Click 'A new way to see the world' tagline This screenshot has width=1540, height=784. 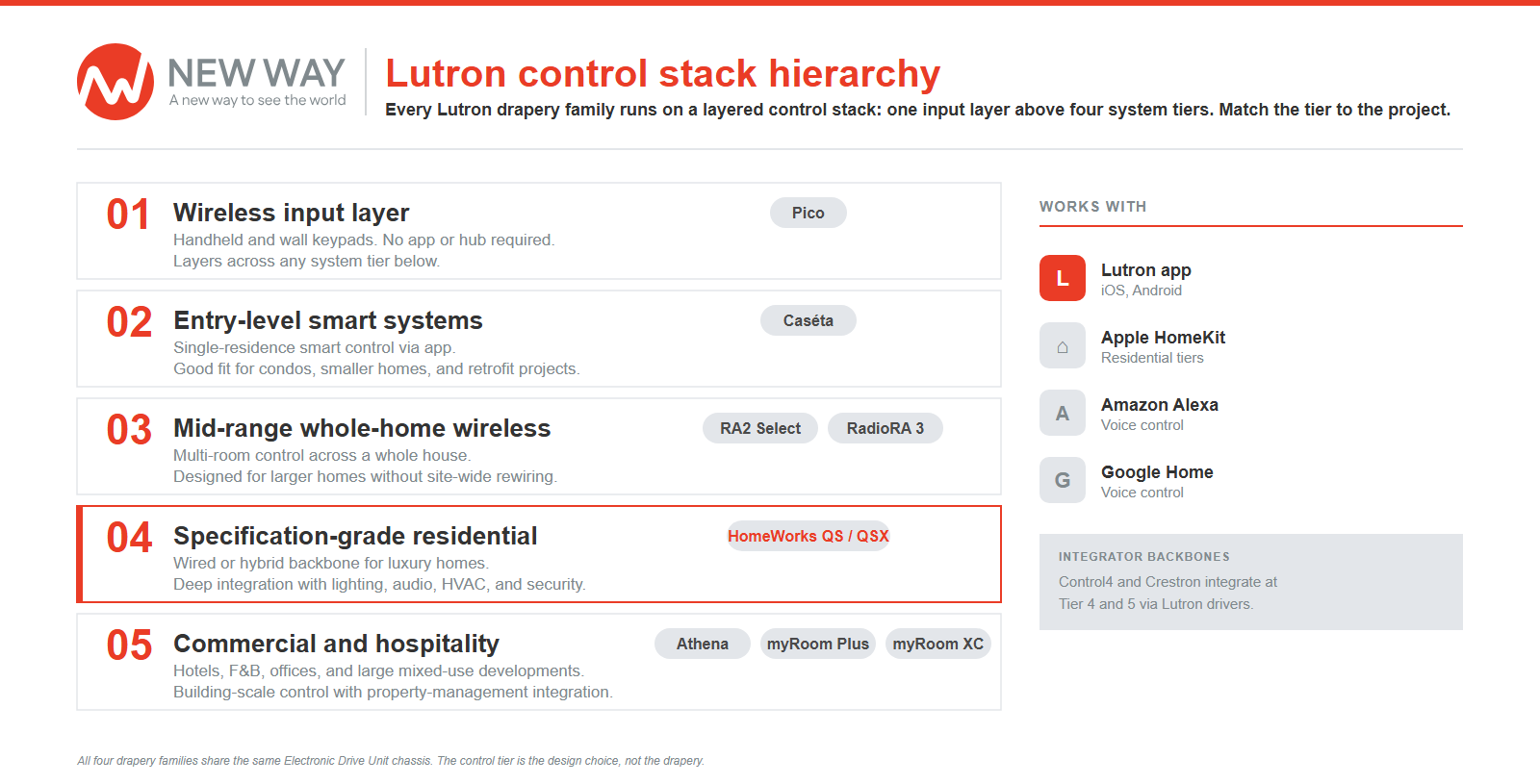(257, 100)
